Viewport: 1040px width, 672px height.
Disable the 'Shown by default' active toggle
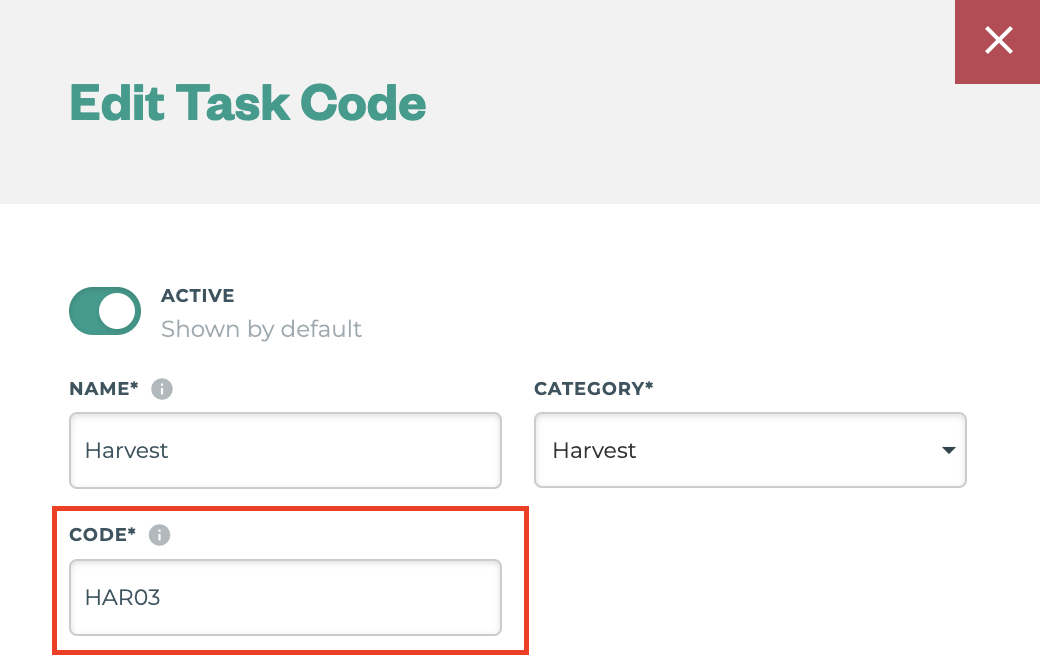tap(104, 310)
